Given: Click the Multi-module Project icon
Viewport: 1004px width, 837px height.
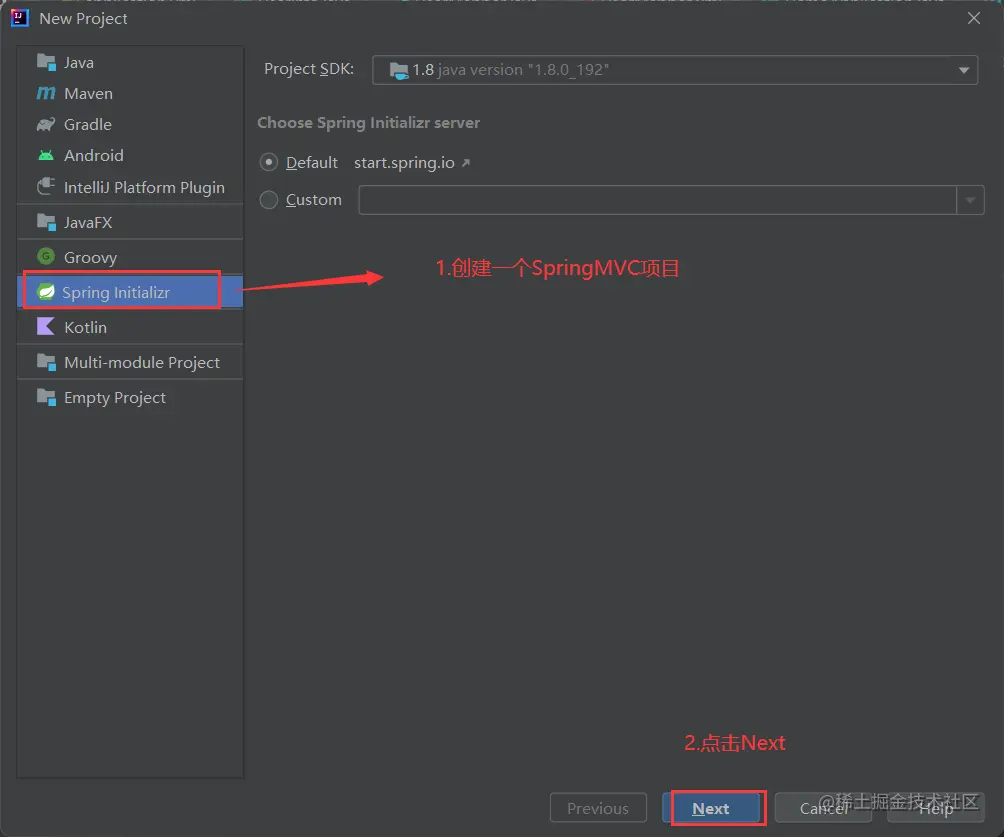Looking at the screenshot, I should [46, 362].
